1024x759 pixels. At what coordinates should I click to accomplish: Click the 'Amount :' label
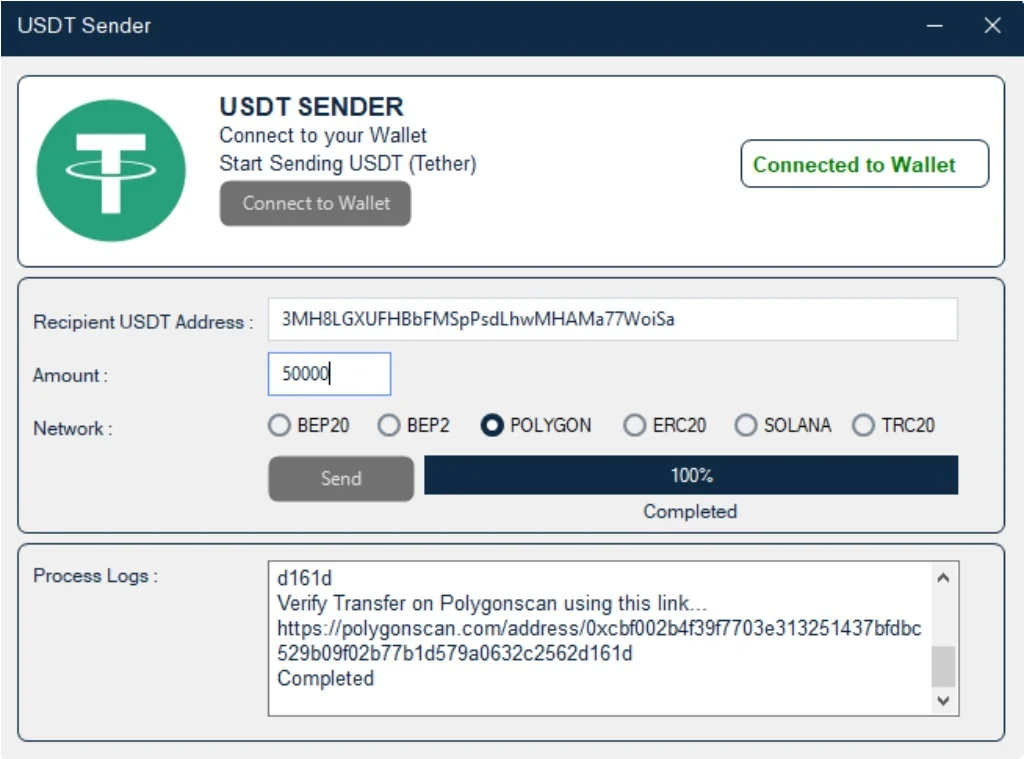(71, 376)
